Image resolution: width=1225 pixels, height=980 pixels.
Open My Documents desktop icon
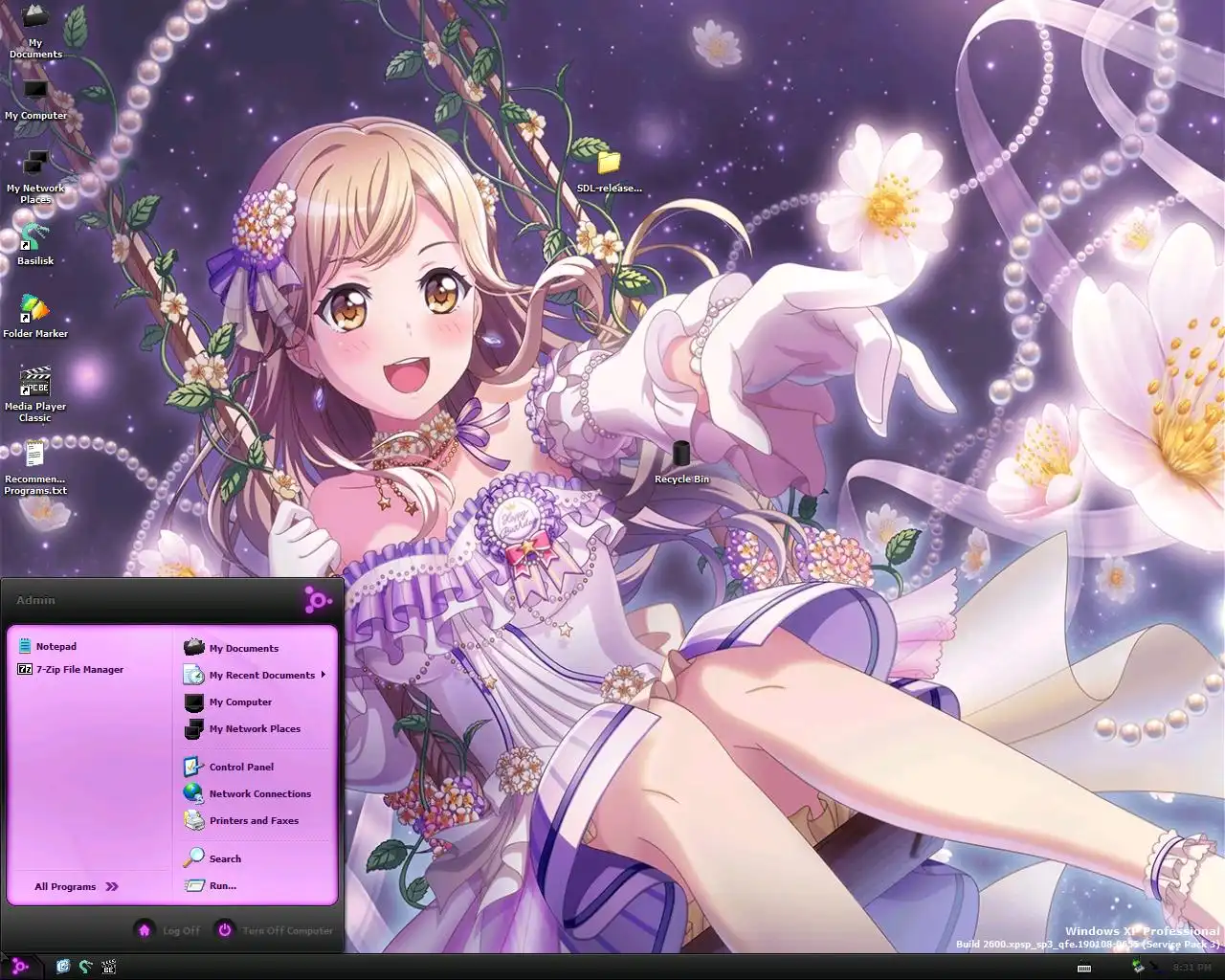35,31
